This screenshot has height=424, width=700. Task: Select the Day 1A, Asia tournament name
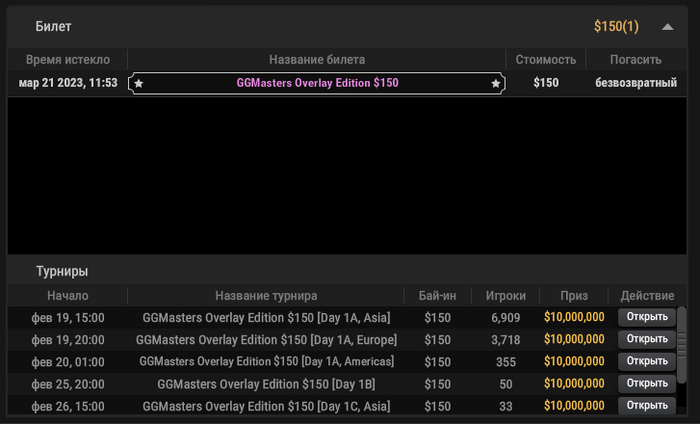tap(266, 317)
